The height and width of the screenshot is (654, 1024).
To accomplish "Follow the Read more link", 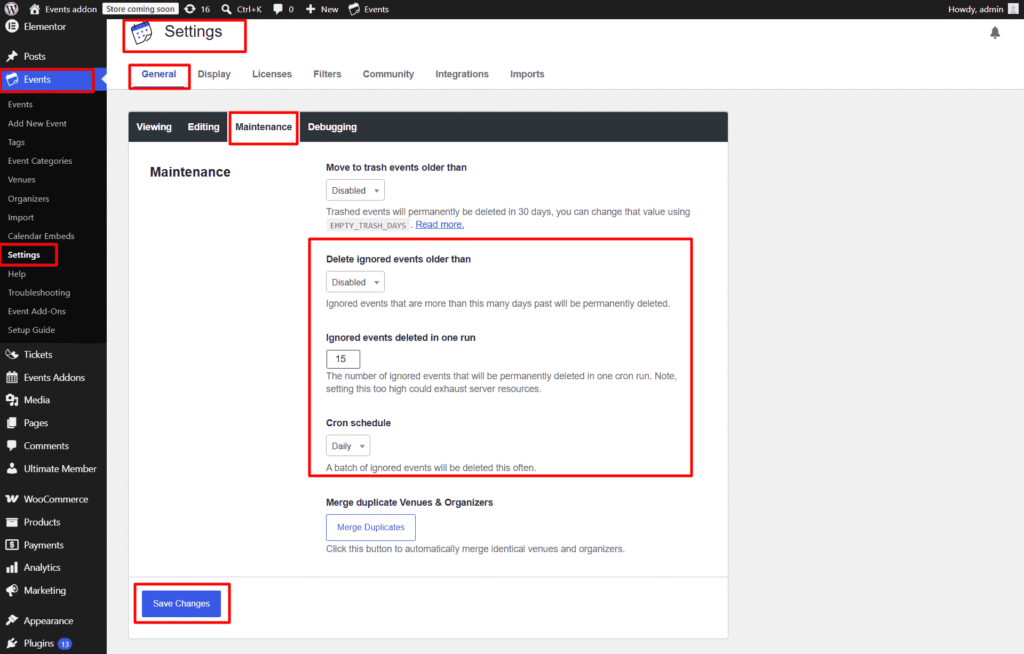I will [x=440, y=225].
